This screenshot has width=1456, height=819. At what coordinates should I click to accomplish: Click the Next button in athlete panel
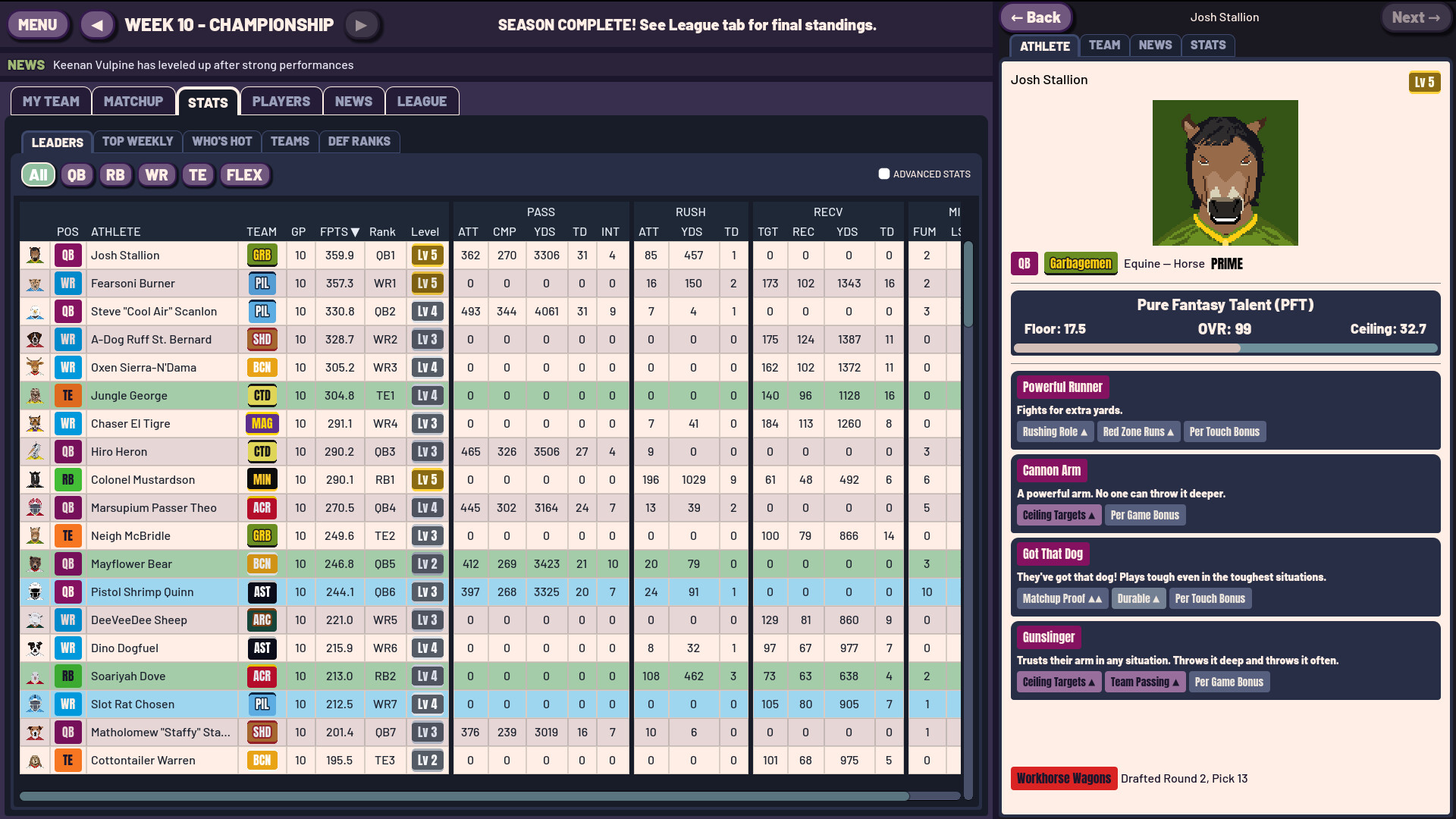pyautogui.click(x=1416, y=17)
